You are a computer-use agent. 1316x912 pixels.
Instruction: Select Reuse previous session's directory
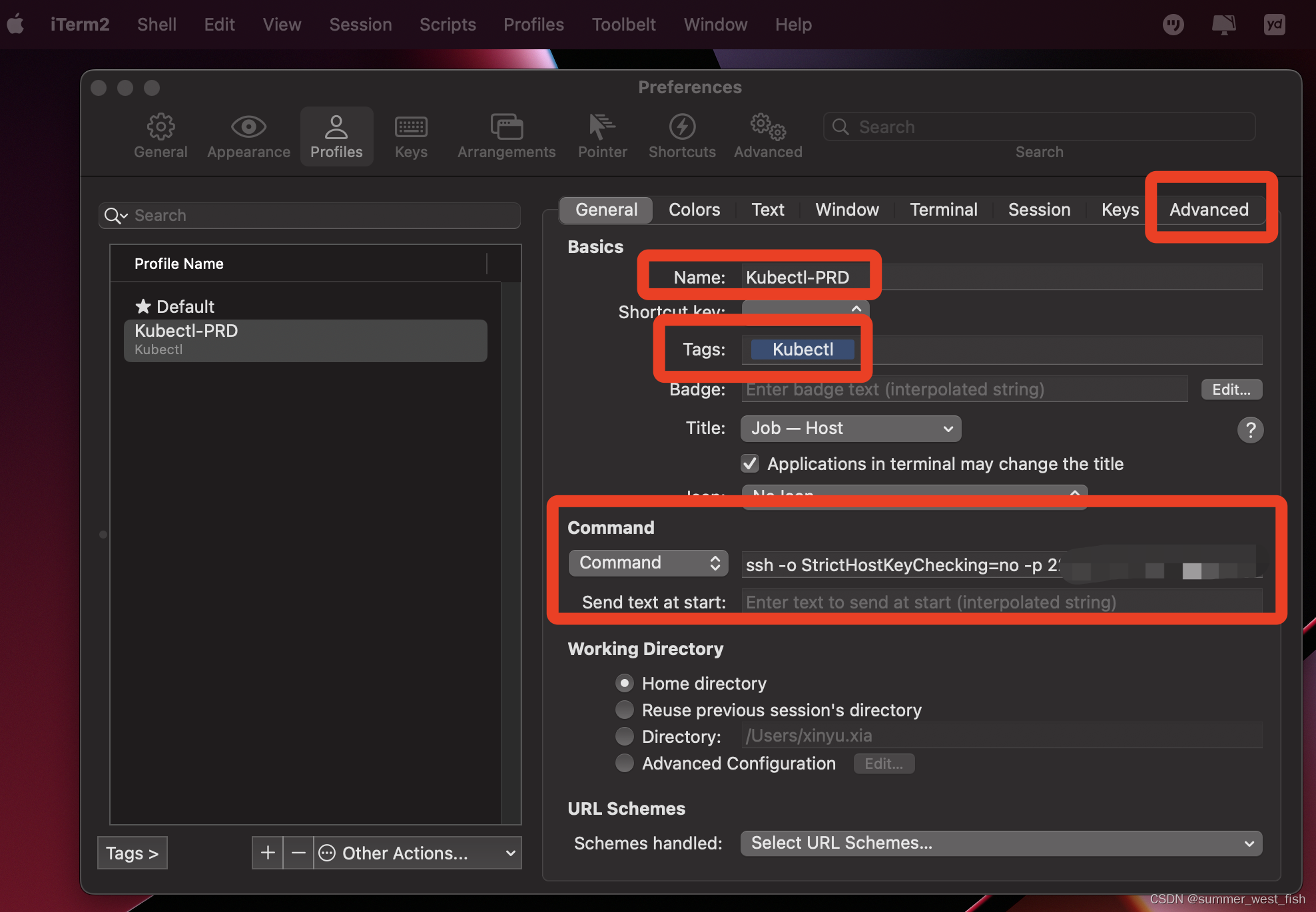coord(625,710)
